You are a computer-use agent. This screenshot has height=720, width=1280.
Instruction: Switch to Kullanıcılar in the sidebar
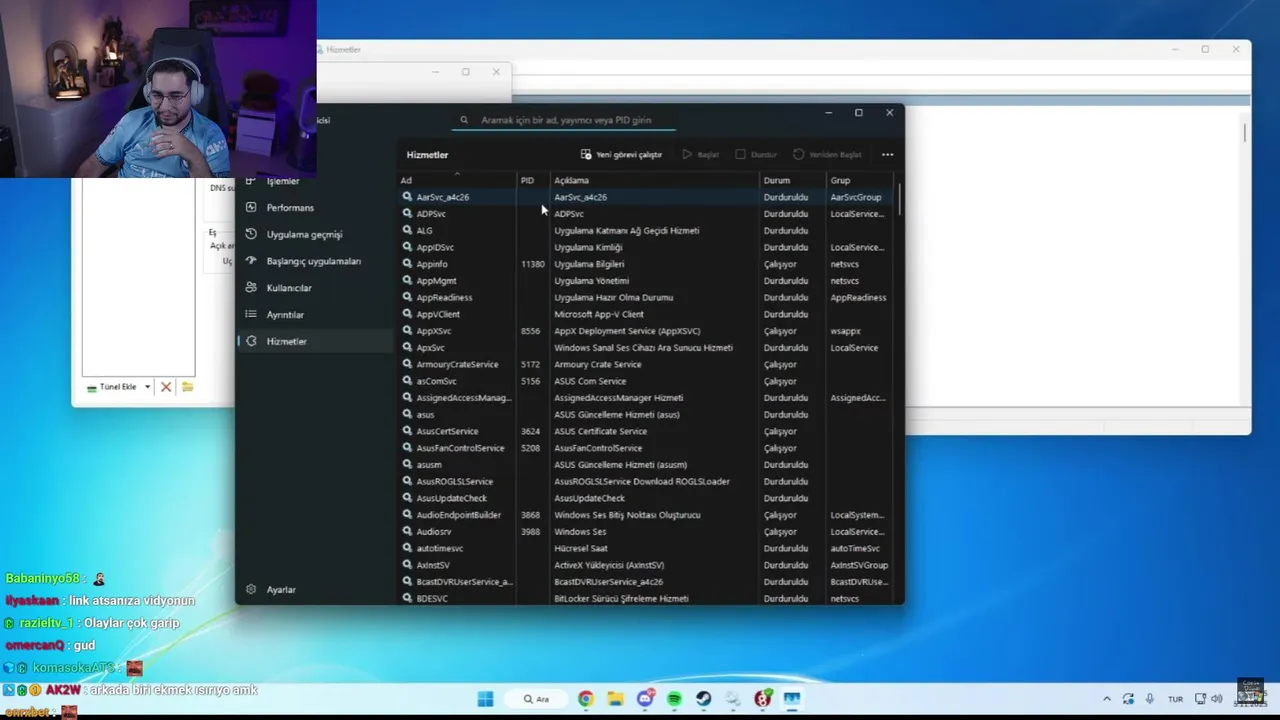[289, 288]
